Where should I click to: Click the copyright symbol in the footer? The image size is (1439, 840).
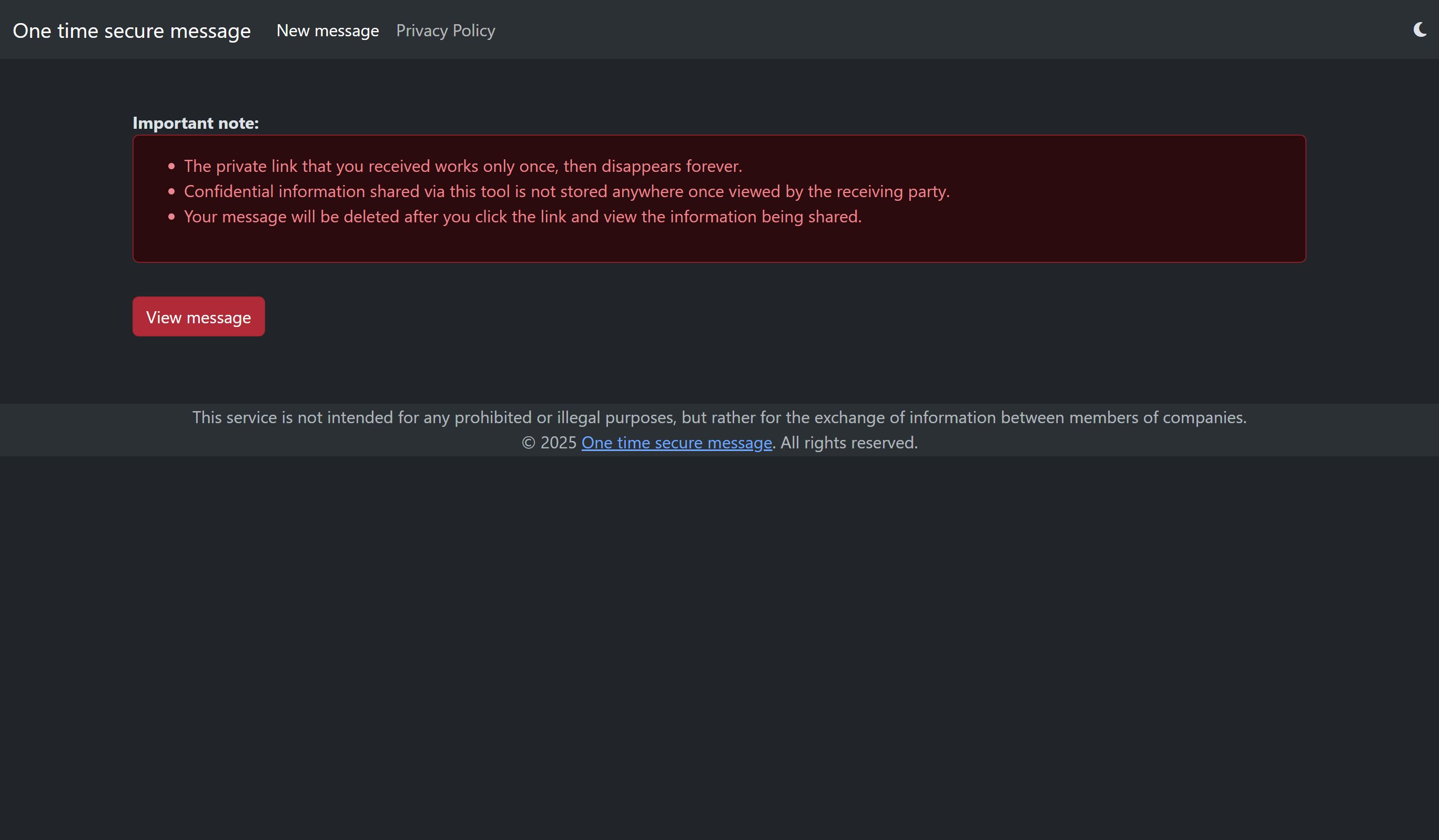point(528,443)
